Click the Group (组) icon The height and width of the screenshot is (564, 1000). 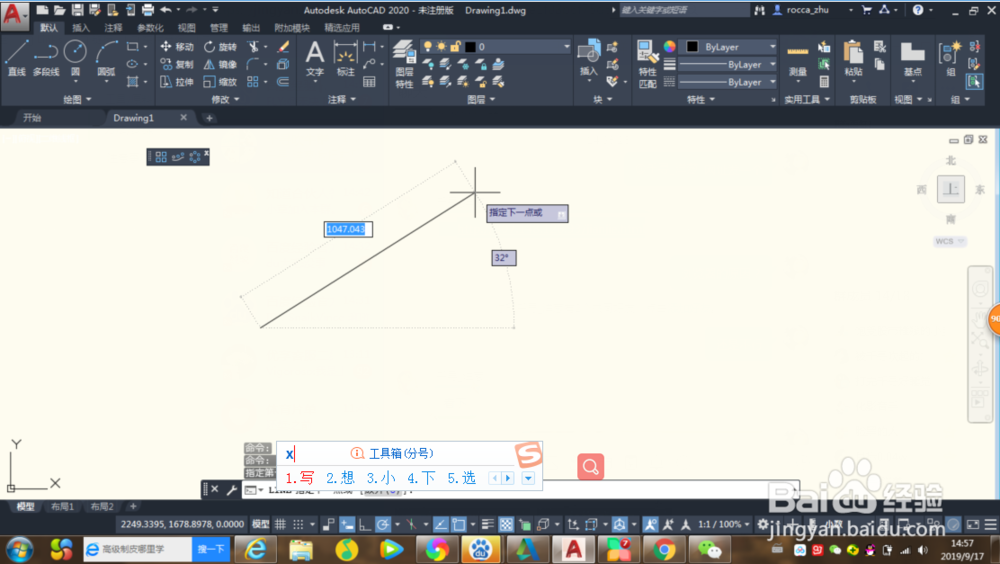point(950,59)
